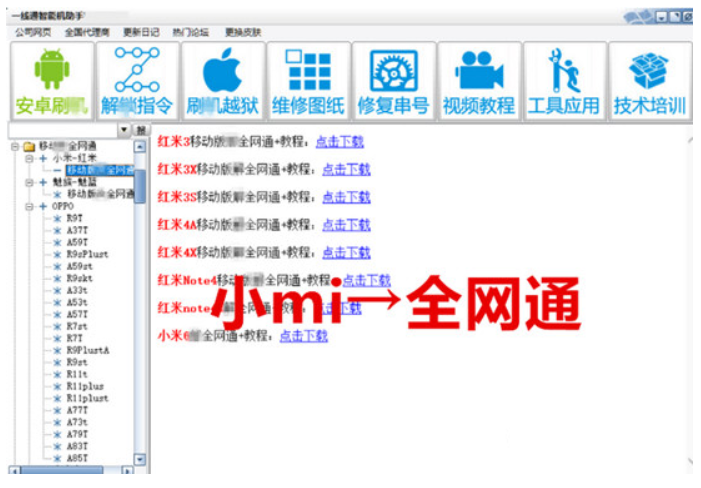Select the OPPO R9T tree item
Image resolution: width=701 pixels, height=488 pixels.
click(75, 219)
